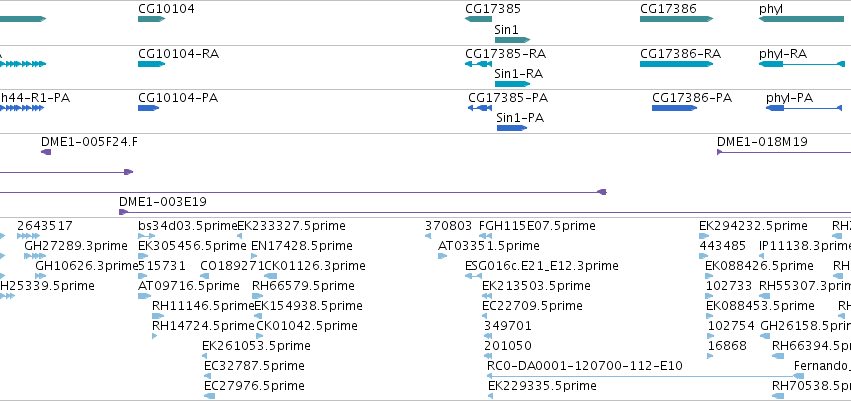Open the CG17385 gene label
This screenshot has height=401, width=851.
click(493, 9)
